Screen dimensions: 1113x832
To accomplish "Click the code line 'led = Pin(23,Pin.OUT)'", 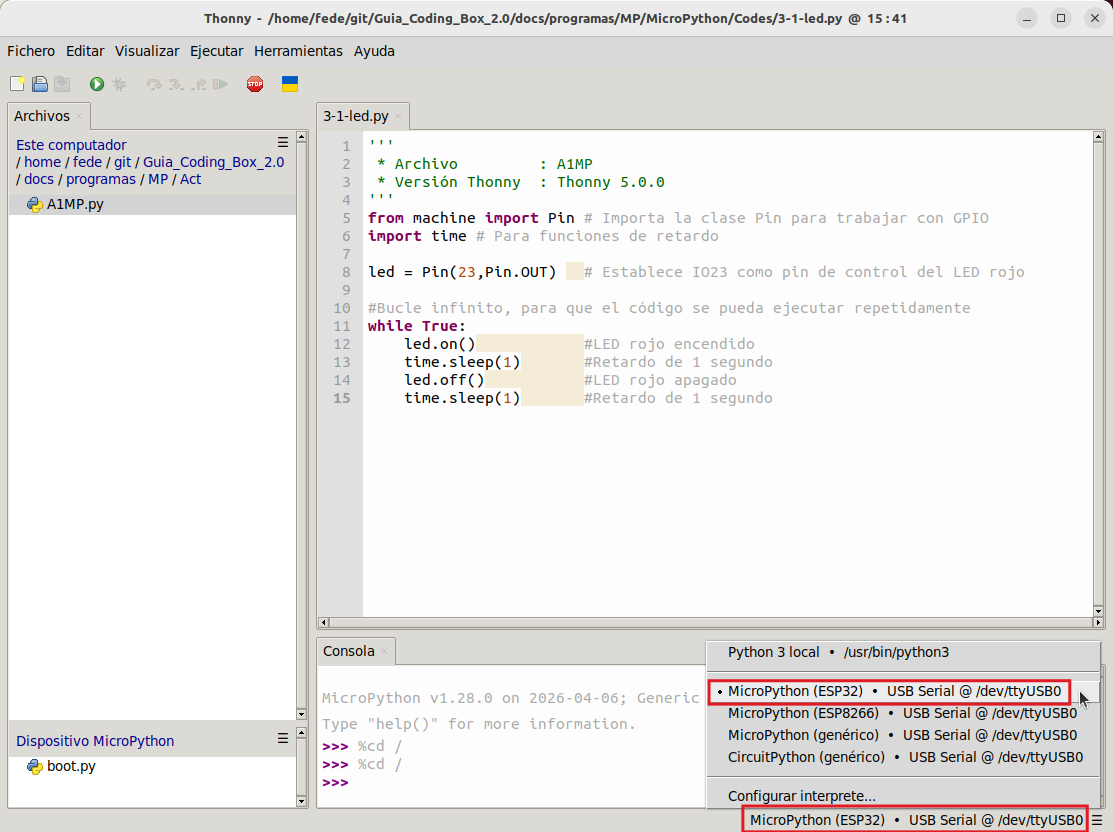I will (462, 272).
